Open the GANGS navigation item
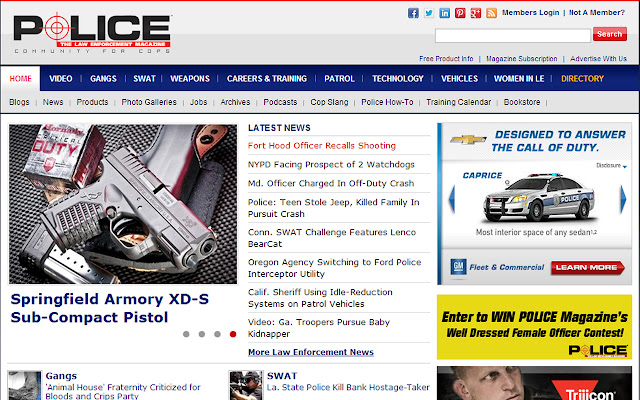640x400 pixels. 103,78
